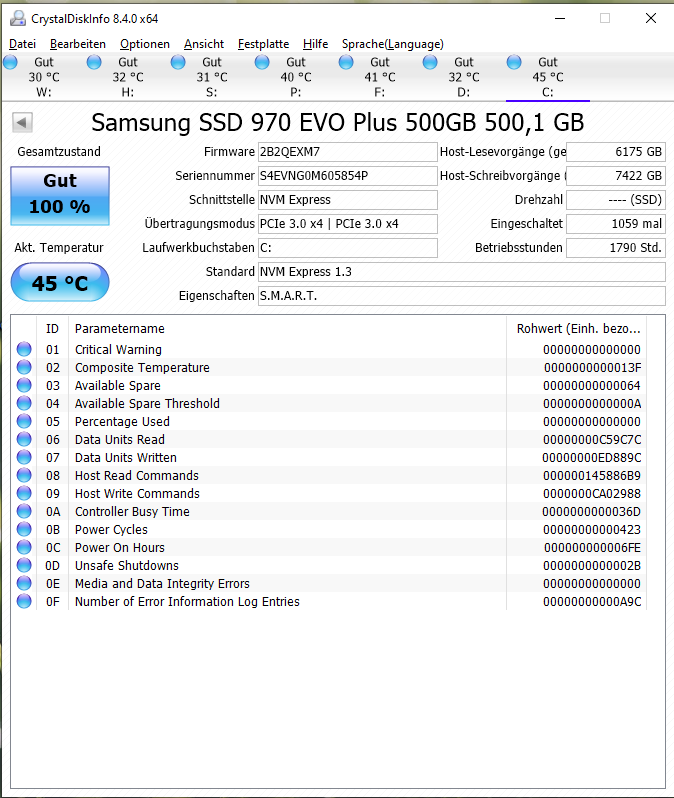Select drive D: status orb
This screenshot has width=674, height=798.
pyautogui.click(x=430, y=63)
